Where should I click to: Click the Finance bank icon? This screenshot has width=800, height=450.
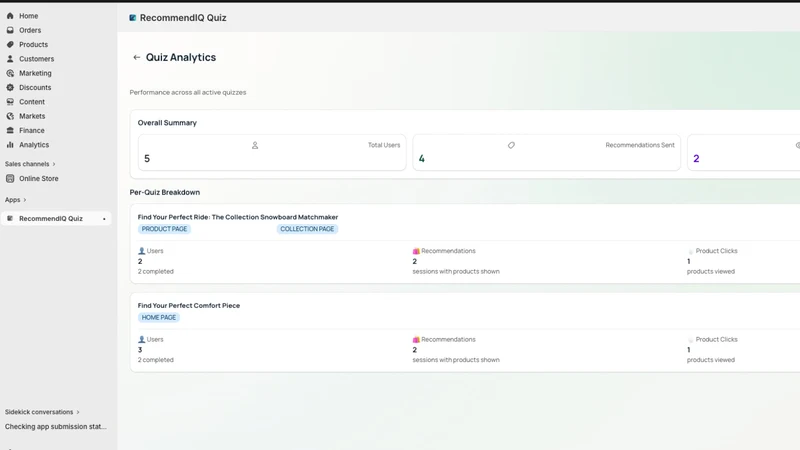(x=10, y=130)
